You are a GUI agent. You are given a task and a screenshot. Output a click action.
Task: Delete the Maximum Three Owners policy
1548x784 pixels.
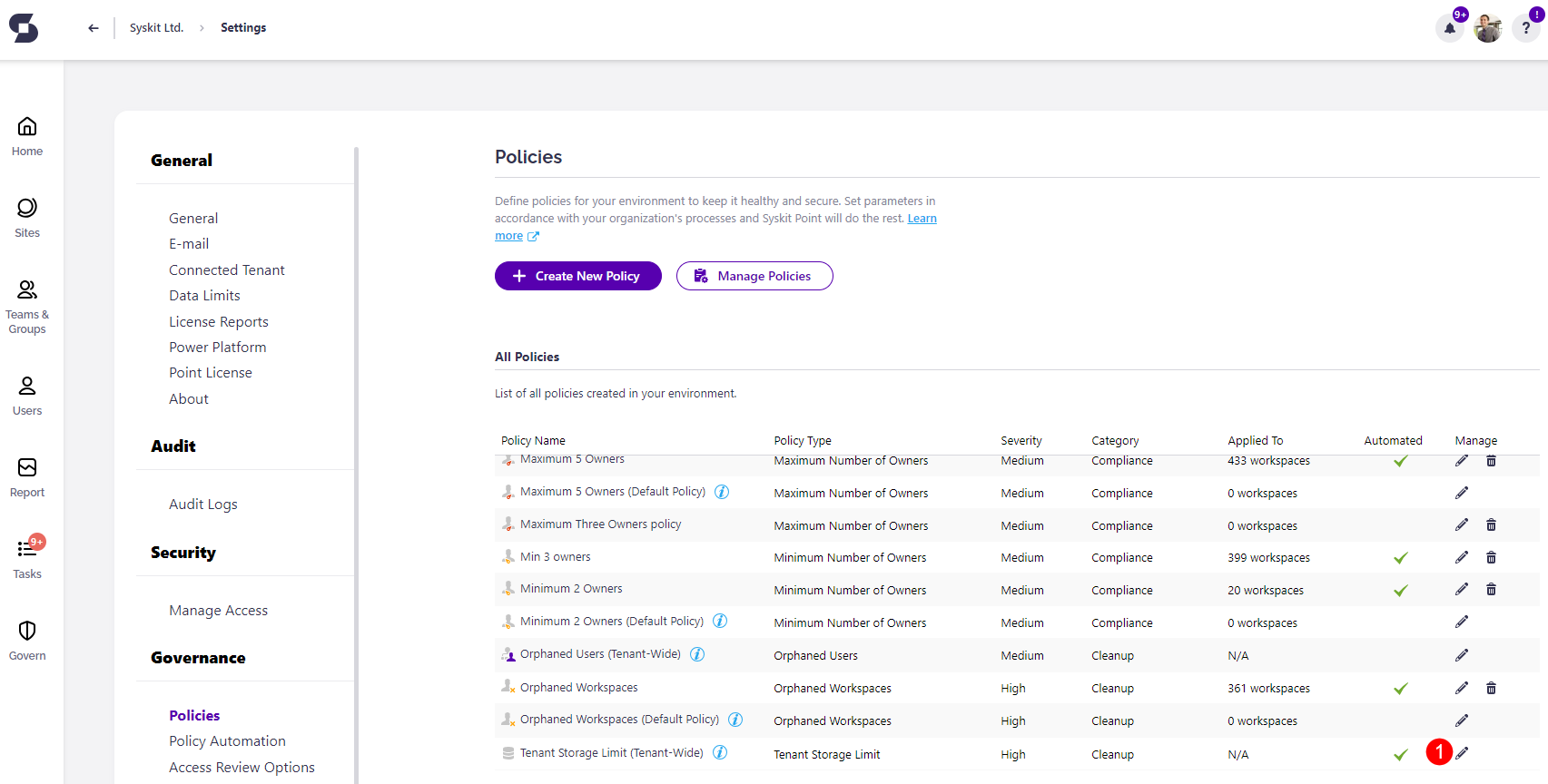click(x=1491, y=524)
